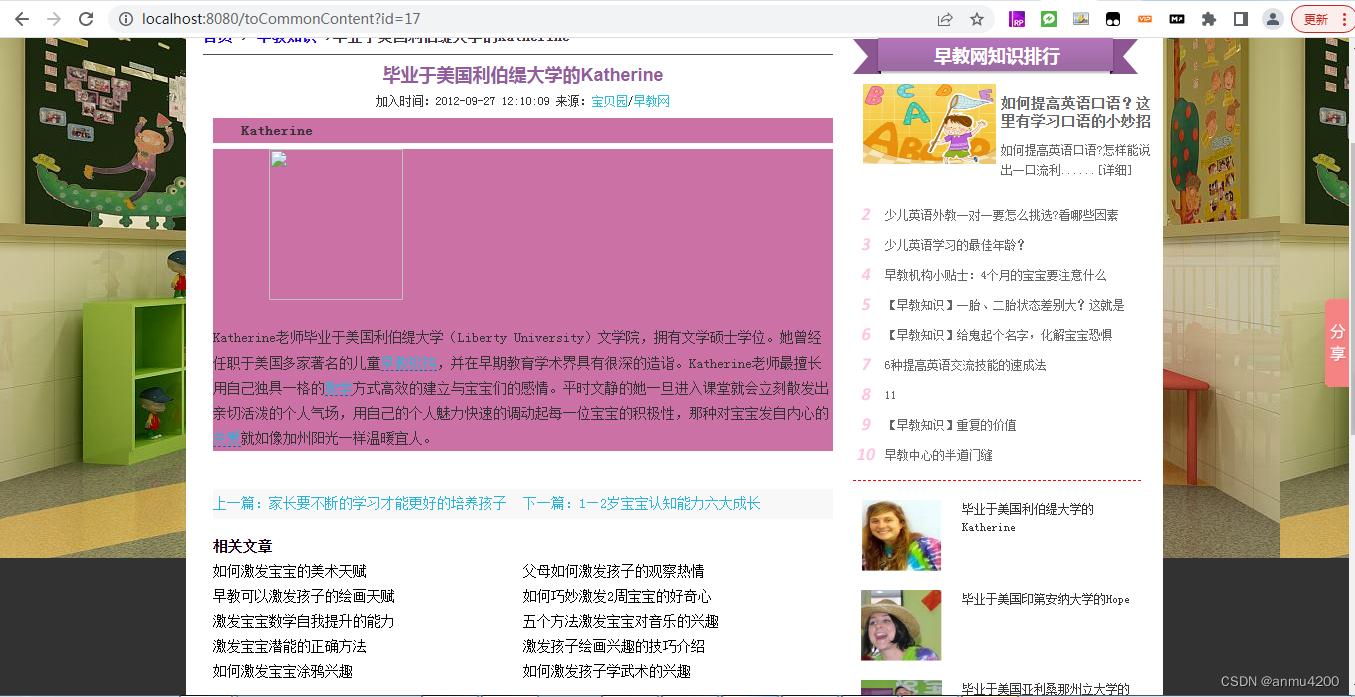The image size is (1355, 697).
Task: Open the 宝贝园 source link
Action: coord(609,102)
